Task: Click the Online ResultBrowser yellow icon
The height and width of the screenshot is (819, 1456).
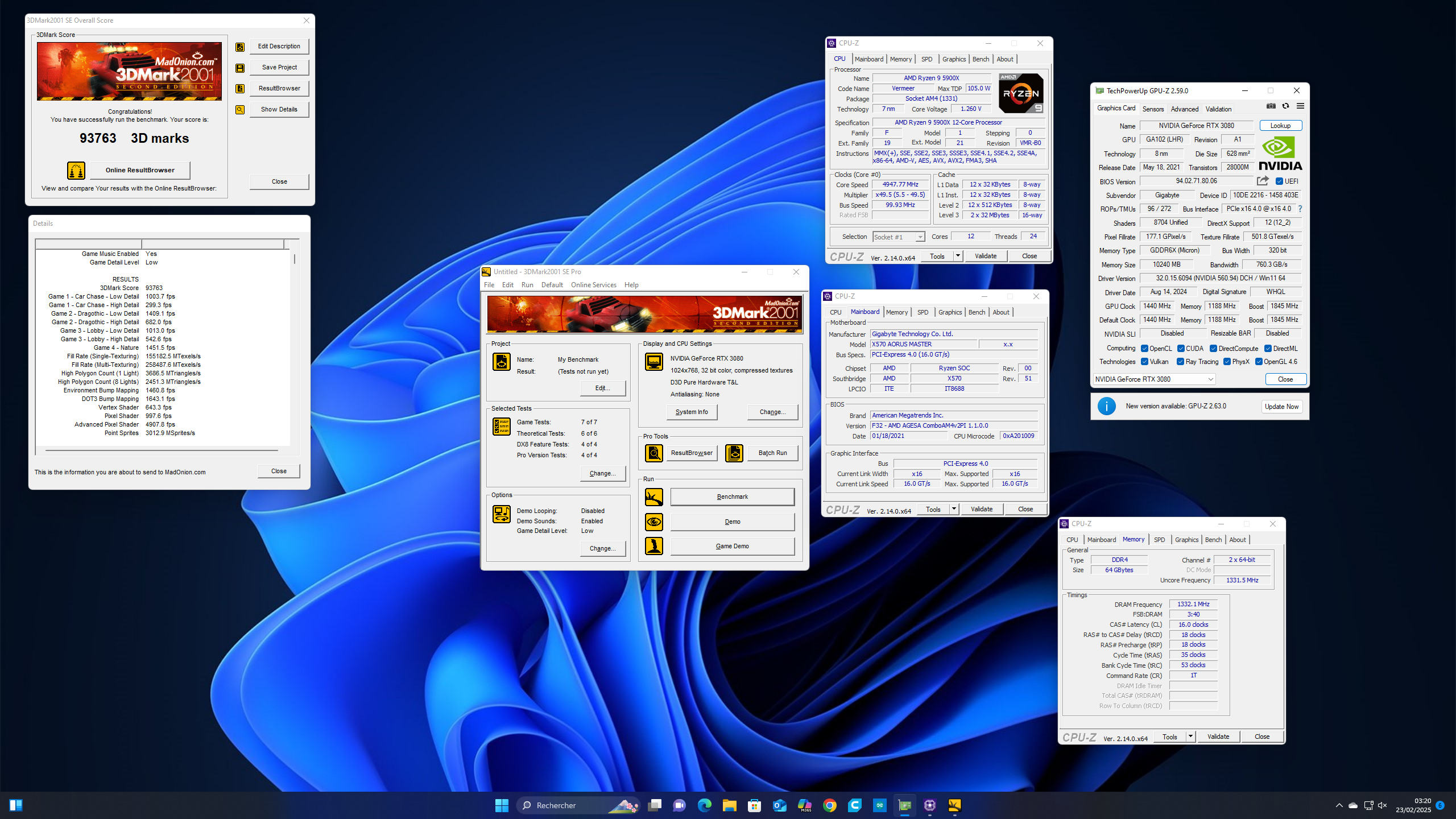Action: [x=76, y=170]
